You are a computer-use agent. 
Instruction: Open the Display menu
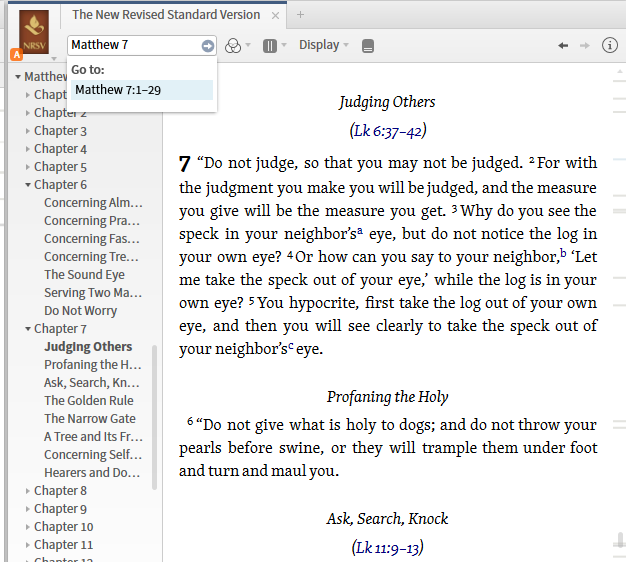pyautogui.click(x=324, y=45)
